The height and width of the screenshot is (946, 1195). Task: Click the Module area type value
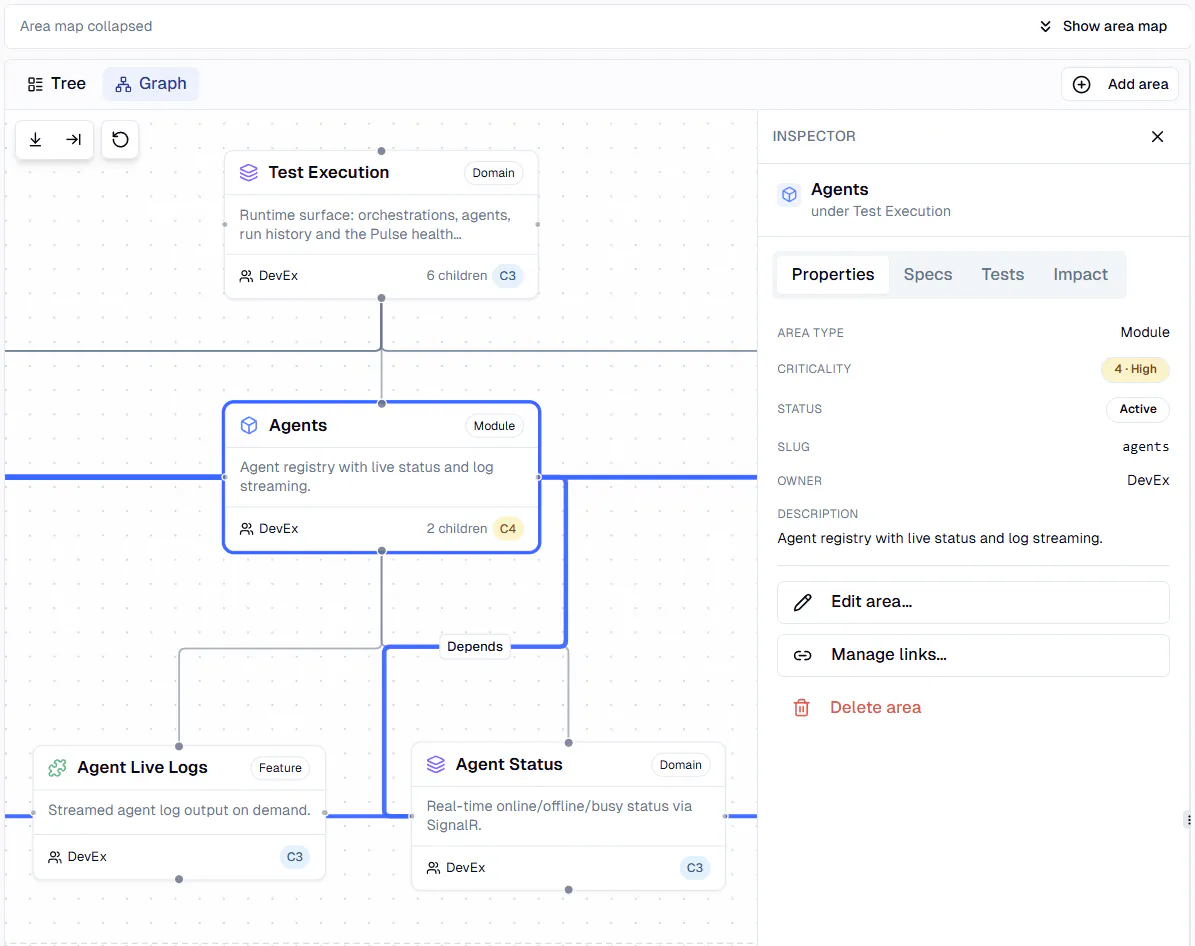[x=1145, y=332]
